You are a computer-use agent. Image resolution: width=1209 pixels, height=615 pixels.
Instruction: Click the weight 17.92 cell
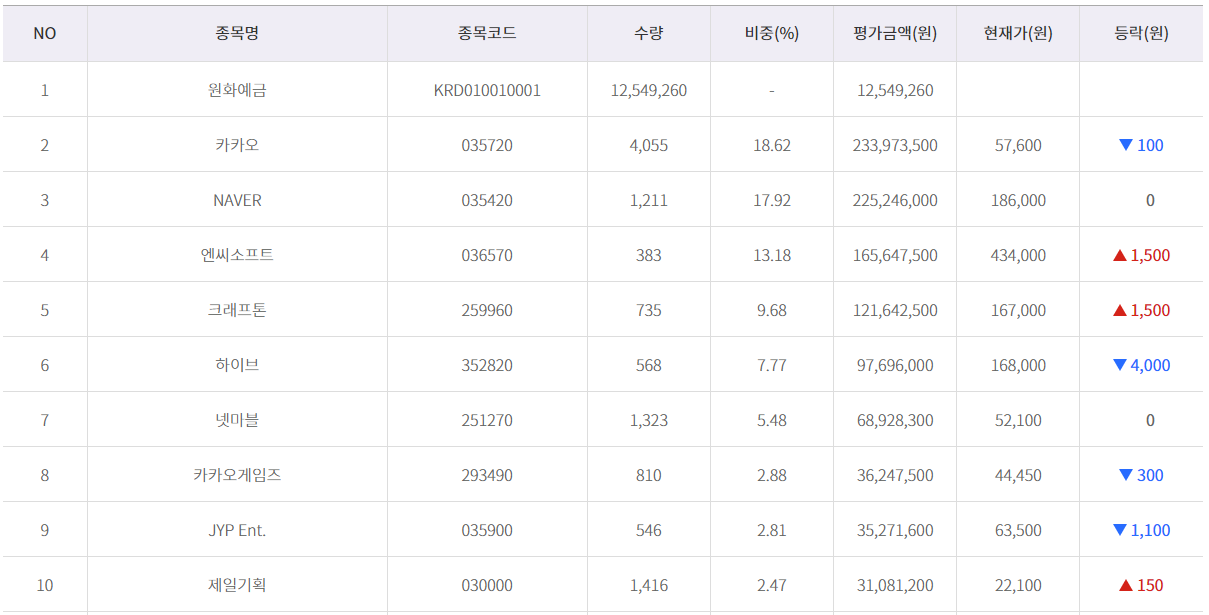[x=772, y=200]
